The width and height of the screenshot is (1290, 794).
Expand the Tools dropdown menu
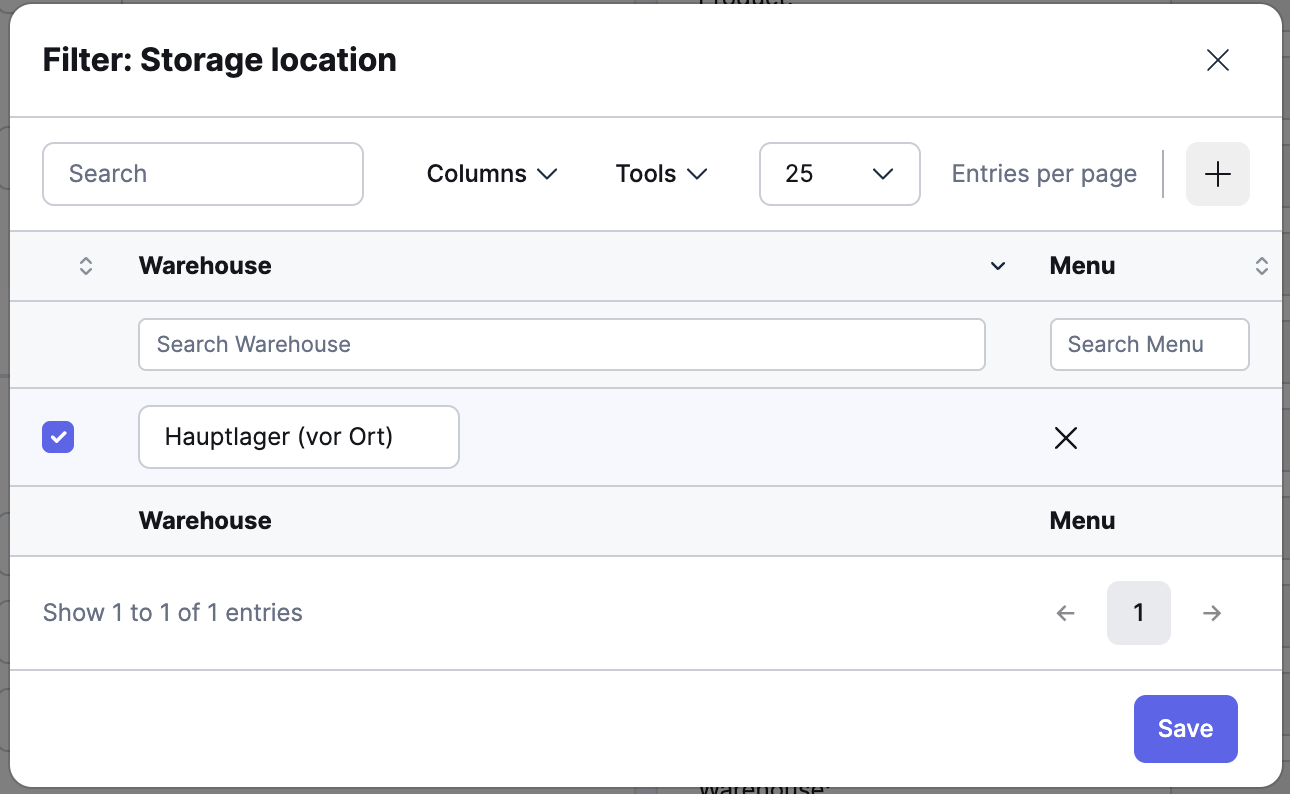click(661, 174)
